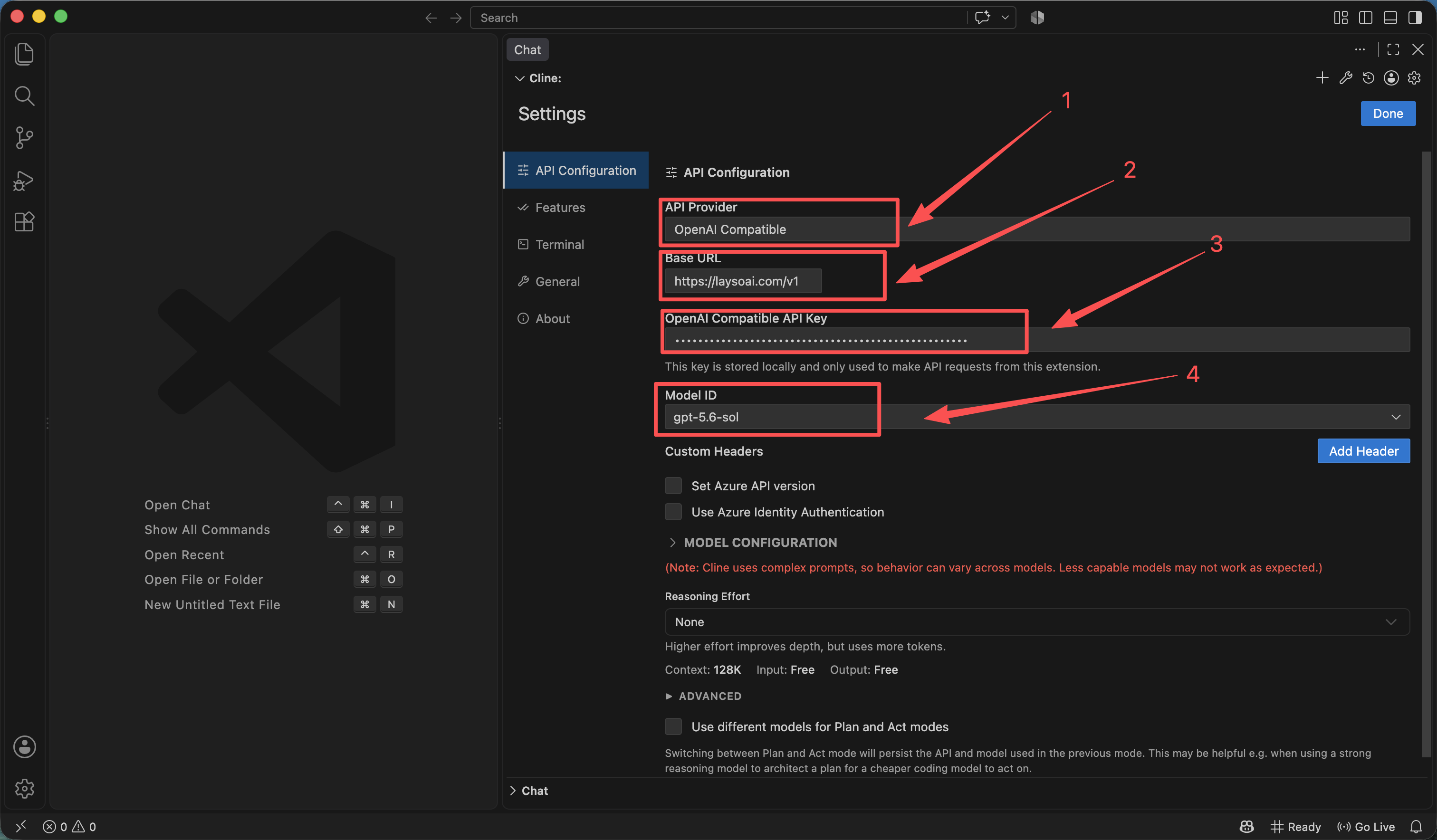Go back with the navigation arrow

(431, 18)
